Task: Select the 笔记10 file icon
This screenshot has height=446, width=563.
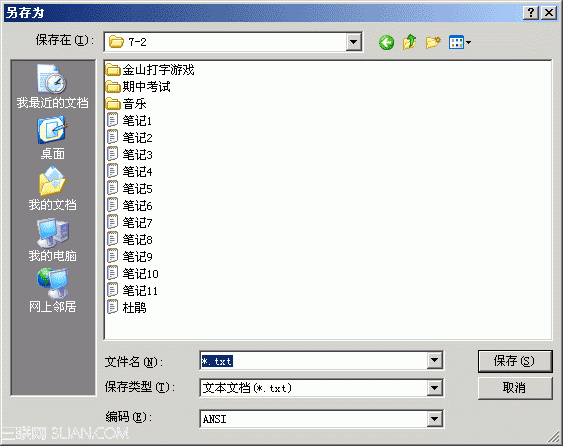Action: pyautogui.click(x=112, y=273)
